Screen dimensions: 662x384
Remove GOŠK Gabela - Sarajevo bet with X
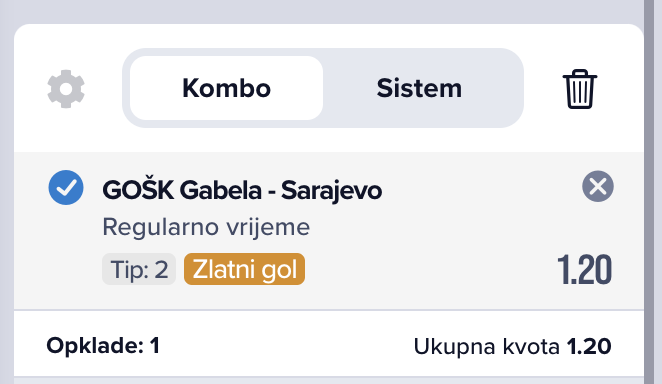[x=598, y=187]
